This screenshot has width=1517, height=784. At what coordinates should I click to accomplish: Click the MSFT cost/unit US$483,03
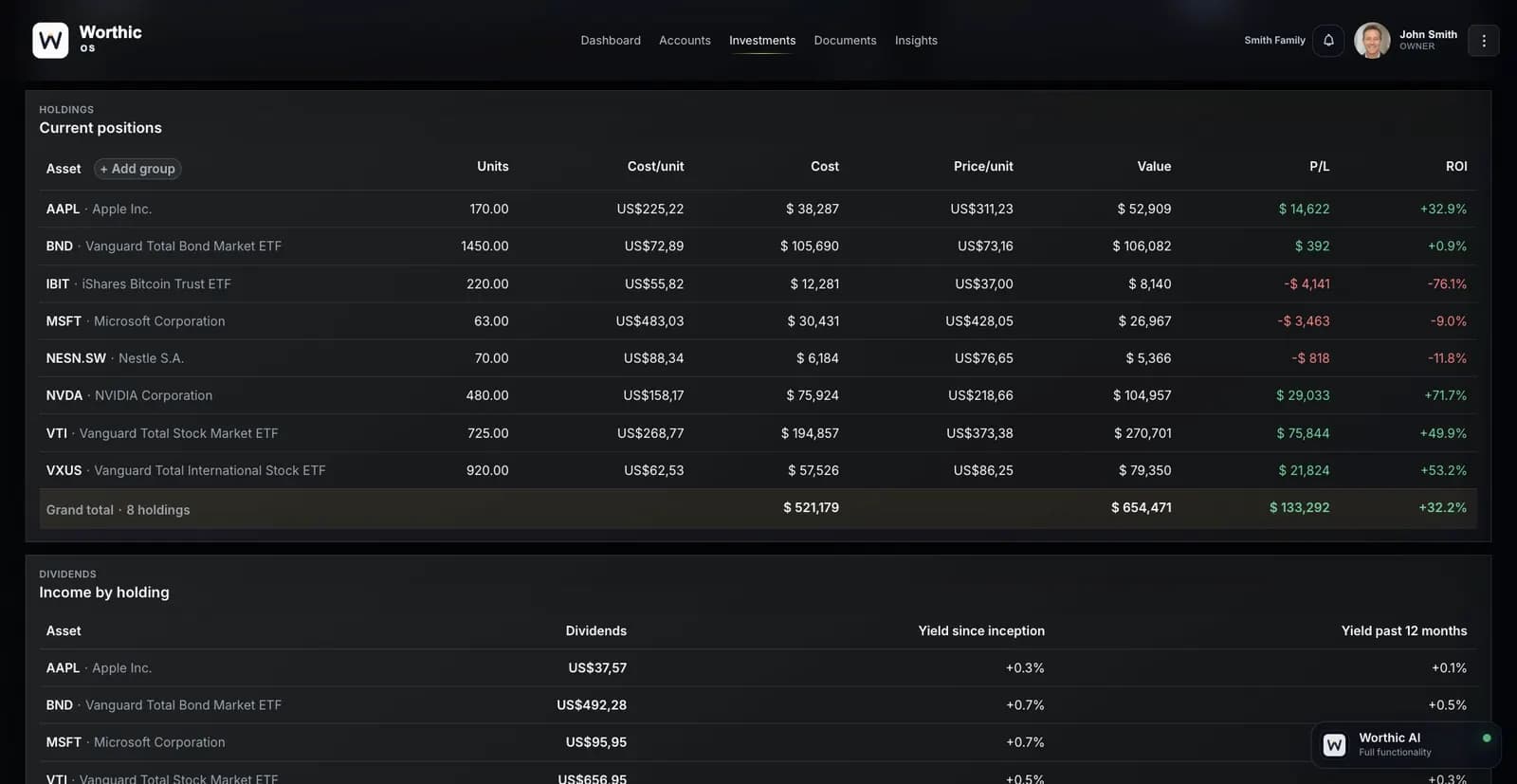(x=649, y=321)
